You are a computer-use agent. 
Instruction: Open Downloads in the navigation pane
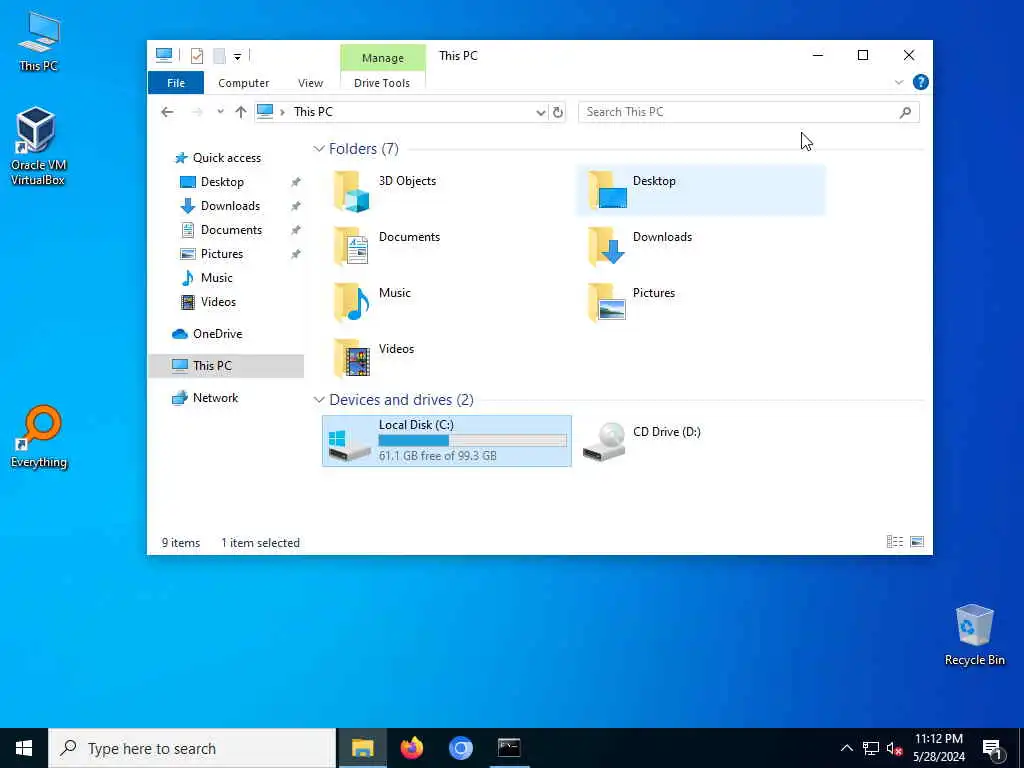(230, 206)
